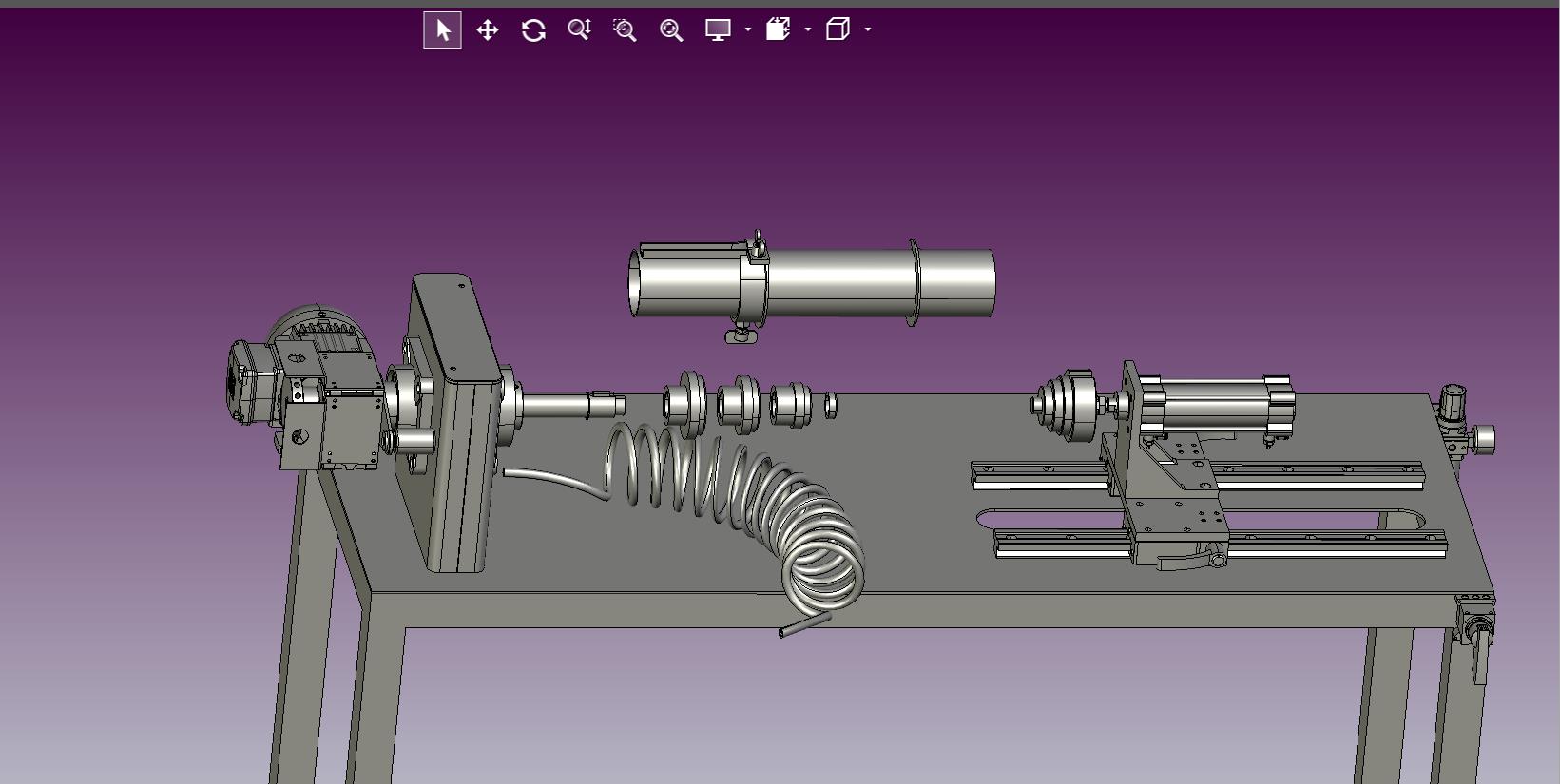The image size is (1560, 784).
Task: Click the monitor display mode icon
Action: 718,30
